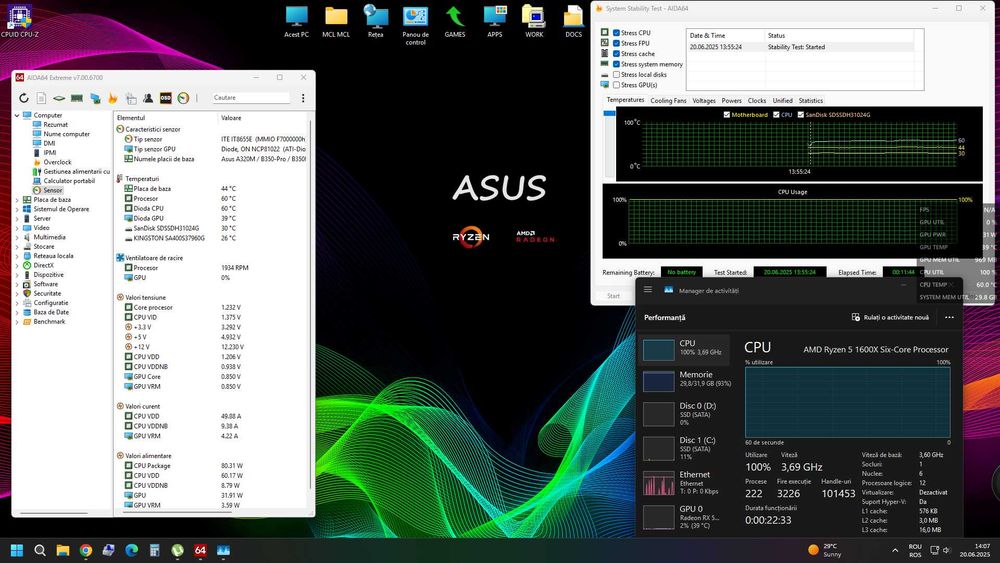Open the Report page icon in AIDA64 toolbar
The width and height of the screenshot is (1000, 563).
point(41,98)
